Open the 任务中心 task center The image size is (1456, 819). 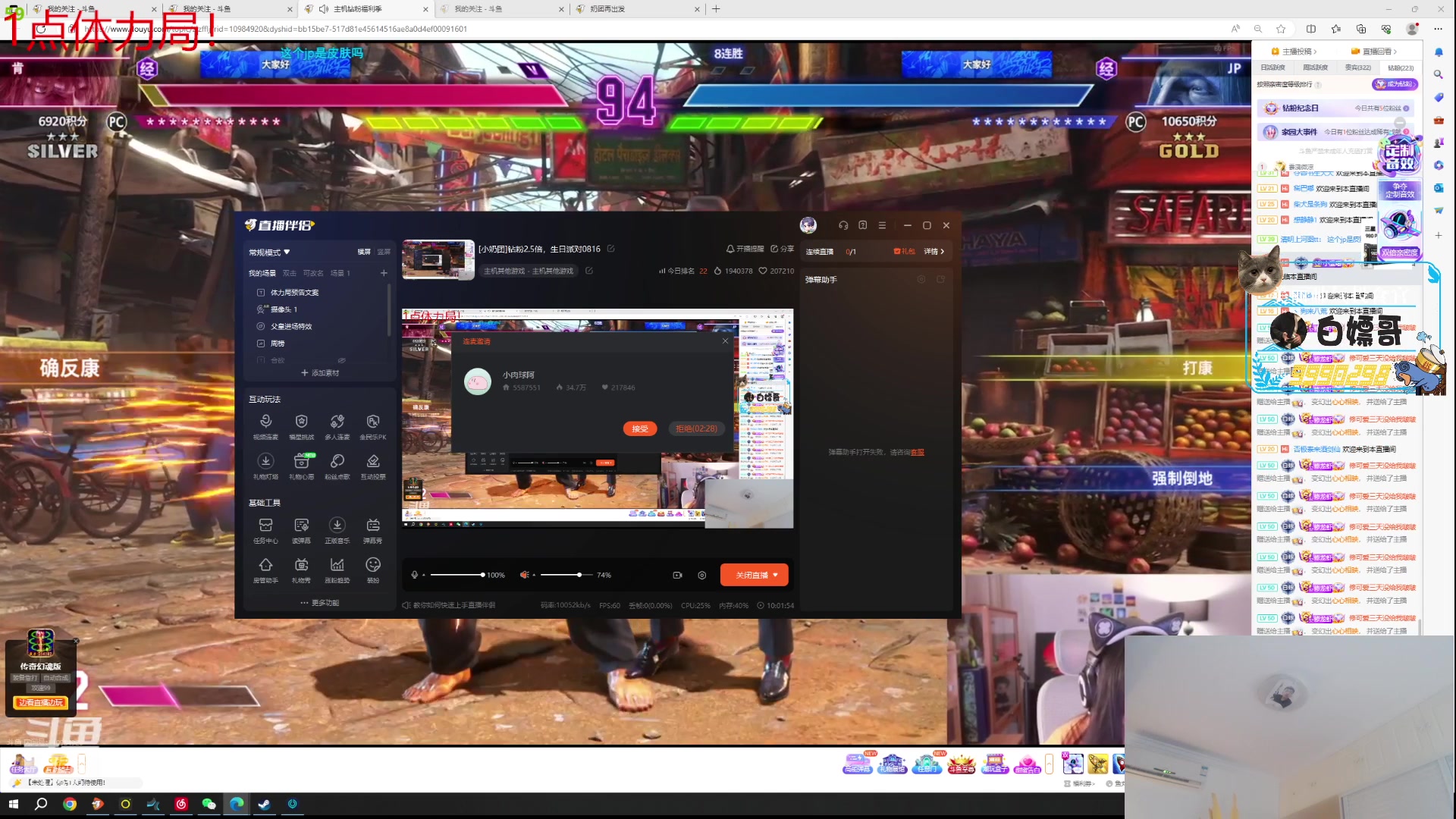(x=265, y=531)
